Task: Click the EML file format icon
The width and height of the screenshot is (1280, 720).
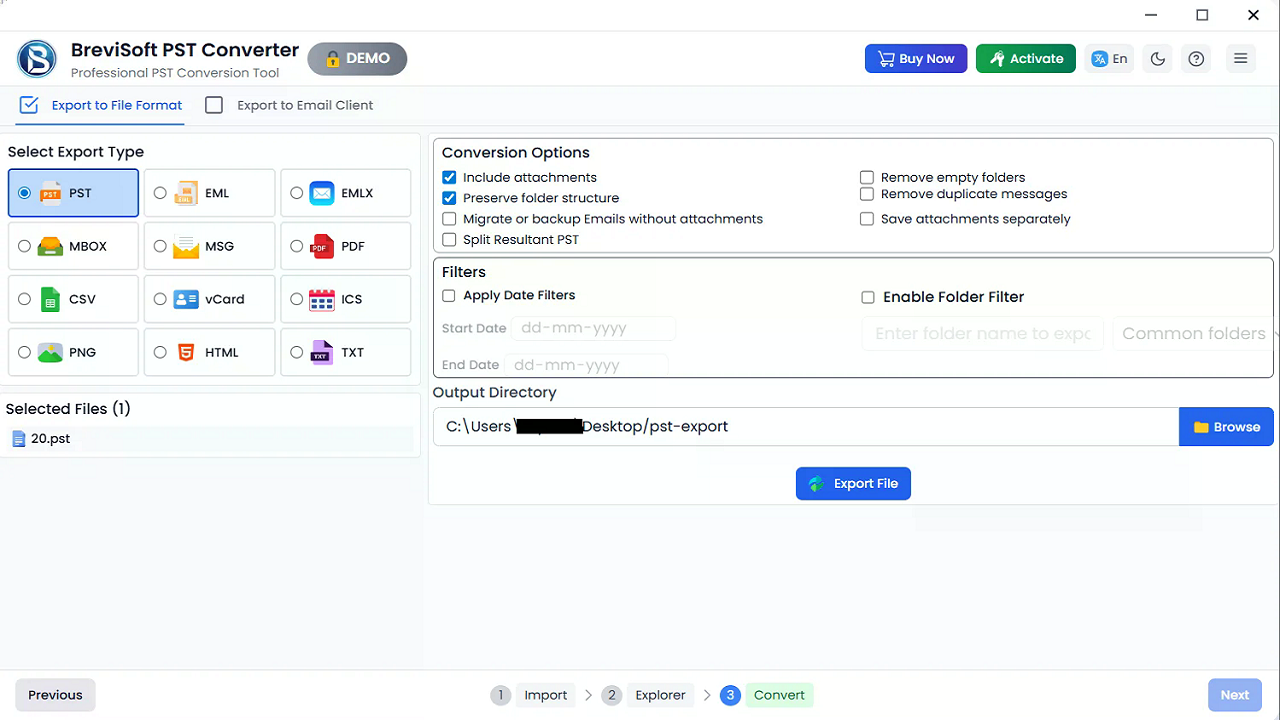Action: tap(186, 194)
